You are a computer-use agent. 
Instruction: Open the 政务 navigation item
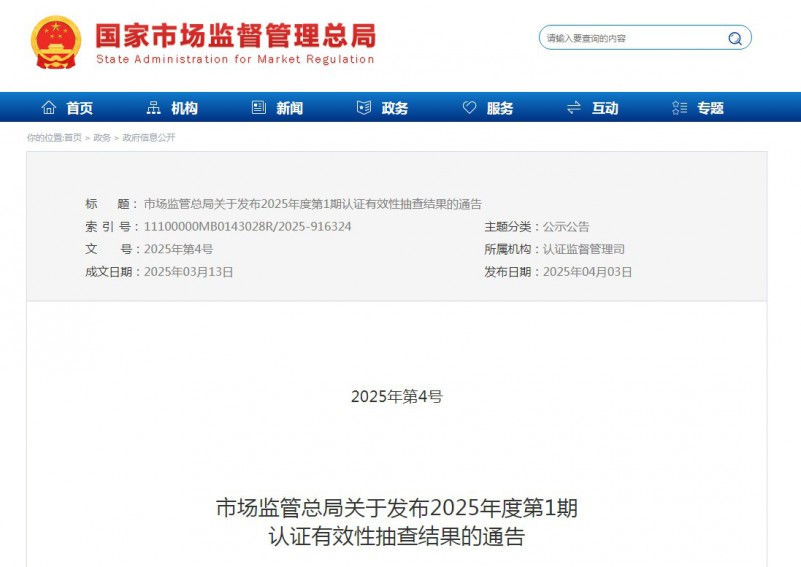[x=395, y=108]
